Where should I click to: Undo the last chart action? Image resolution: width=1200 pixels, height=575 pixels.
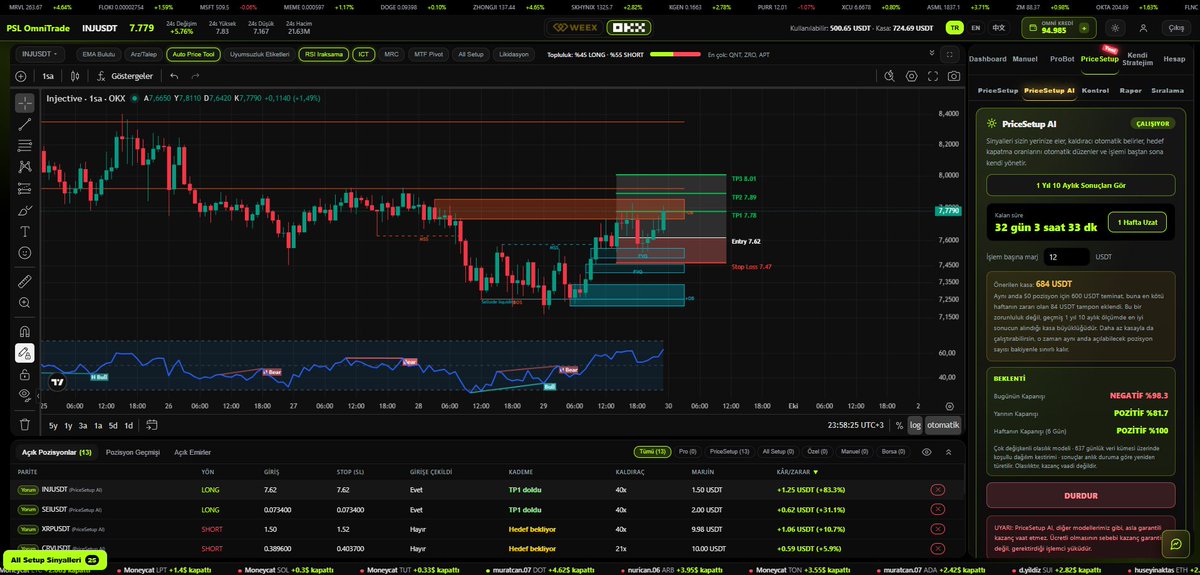tap(175, 75)
